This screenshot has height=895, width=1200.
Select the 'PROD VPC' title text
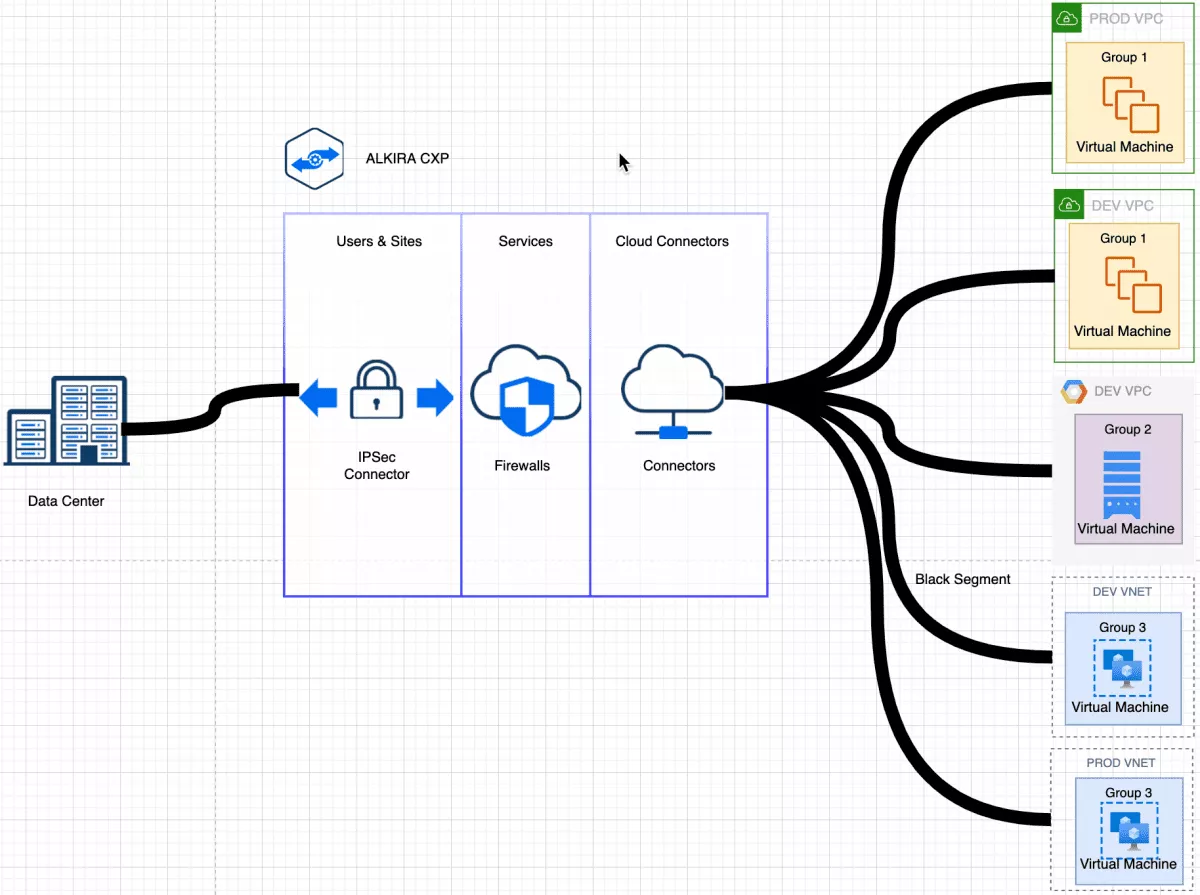[1126, 18]
